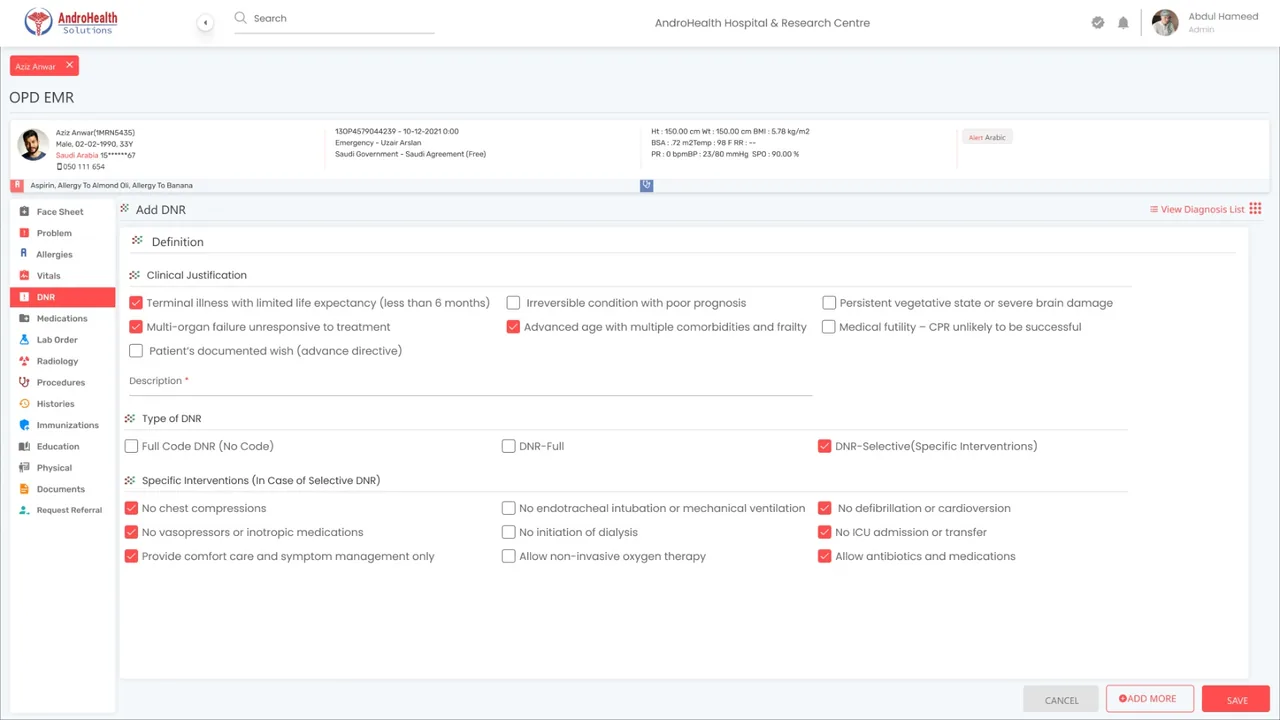Click the Vitals sidebar icon

(x=24, y=276)
